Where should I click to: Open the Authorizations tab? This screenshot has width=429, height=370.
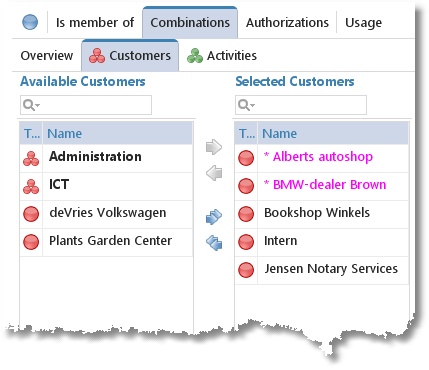pyautogui.click(x=287, y=23)
